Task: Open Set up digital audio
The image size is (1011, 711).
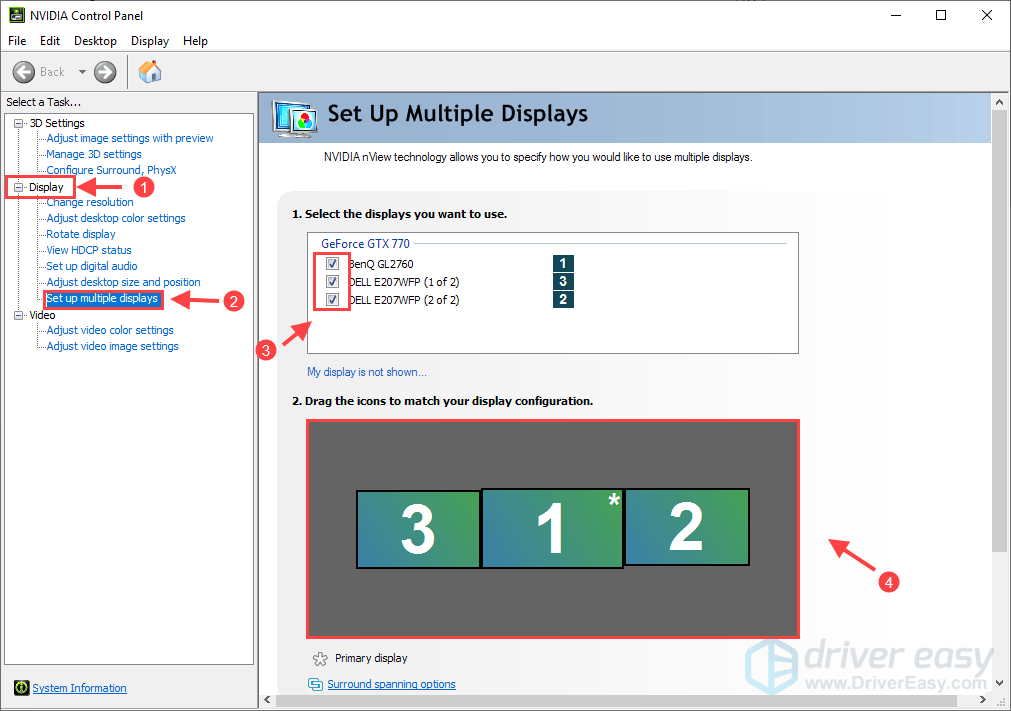Action: click(92, 266)
